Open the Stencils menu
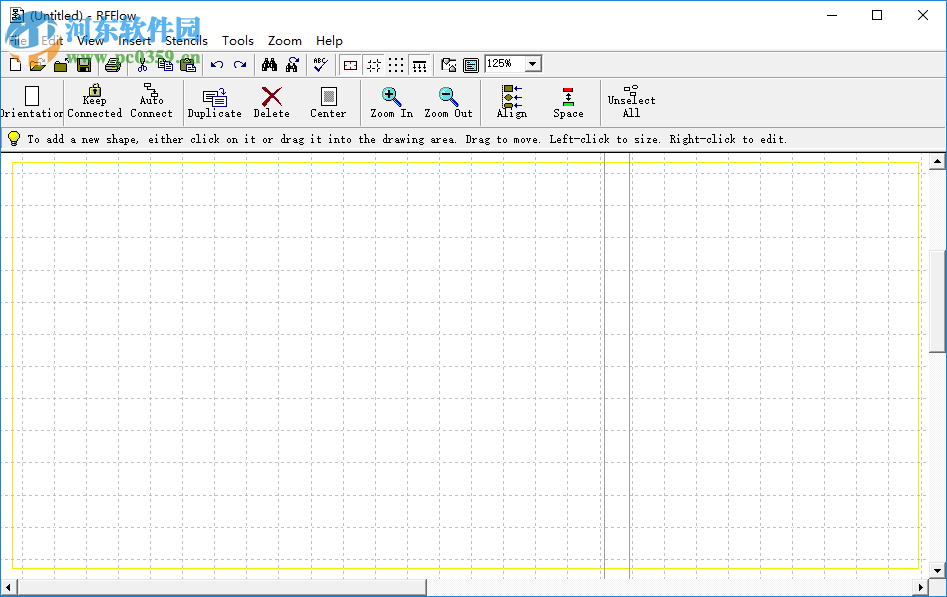Screen dimensions: 947x597 click(x=186, y=40)
